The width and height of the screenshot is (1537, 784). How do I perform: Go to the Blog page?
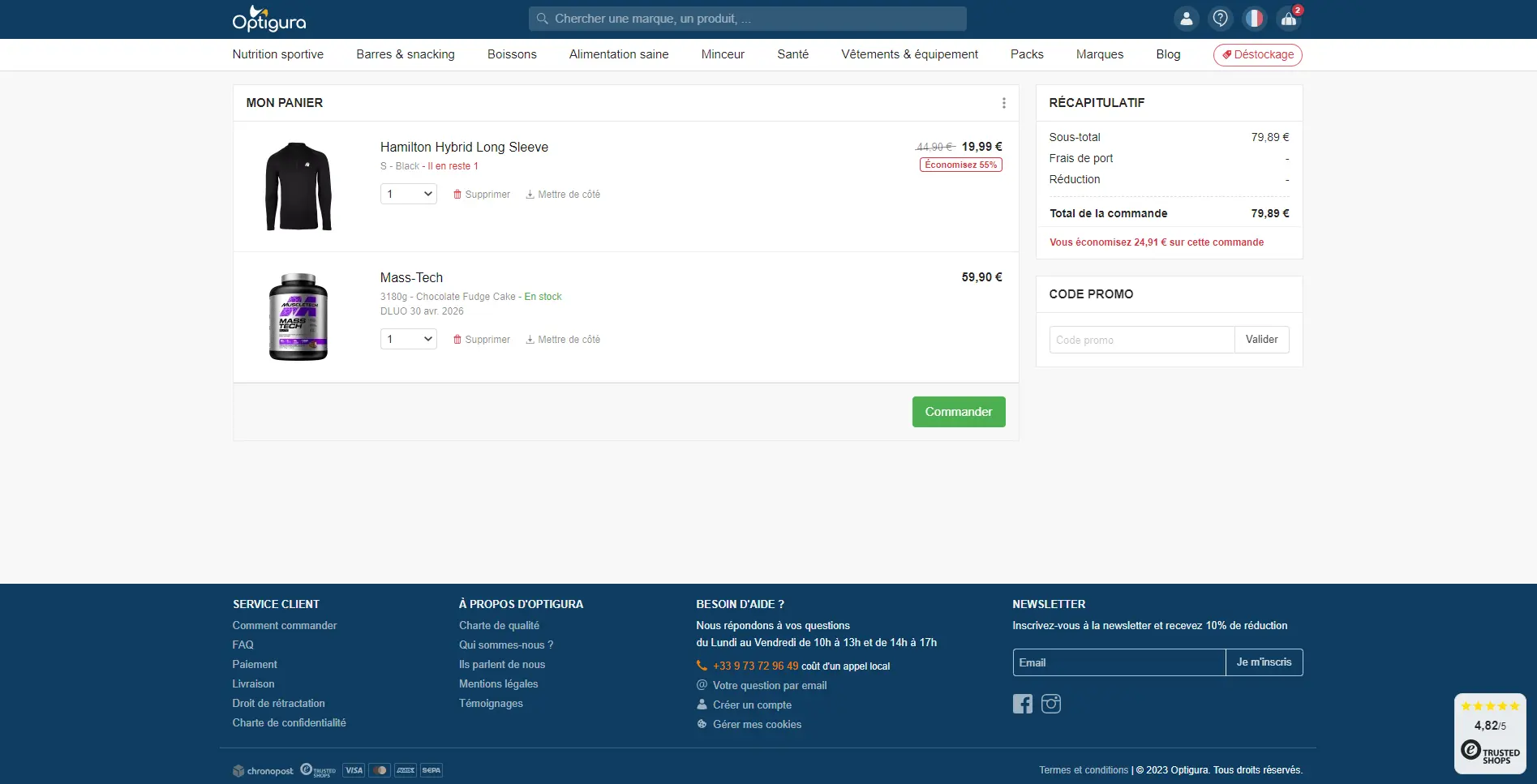pyautogui.click(x=1168, y=54)
